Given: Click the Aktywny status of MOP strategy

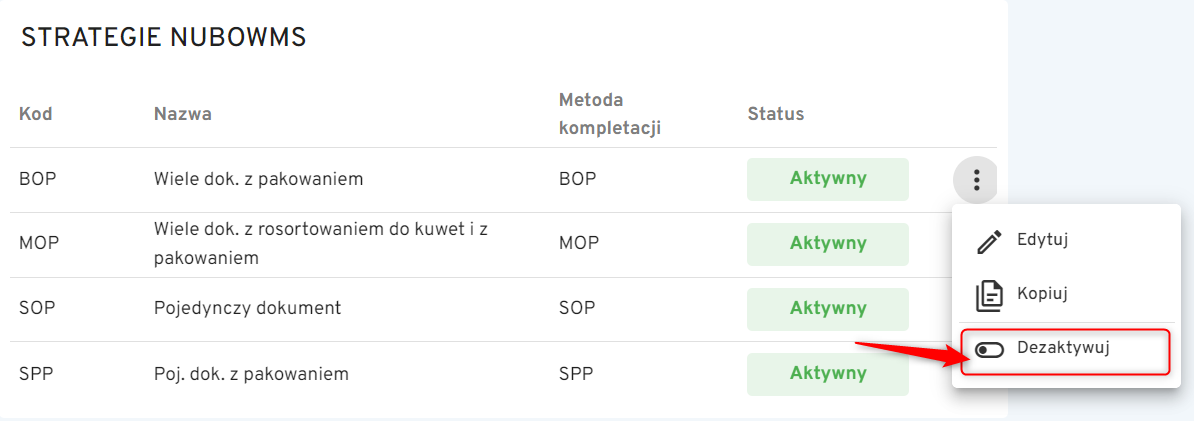Looking at the screenshot, I should 828,244.
